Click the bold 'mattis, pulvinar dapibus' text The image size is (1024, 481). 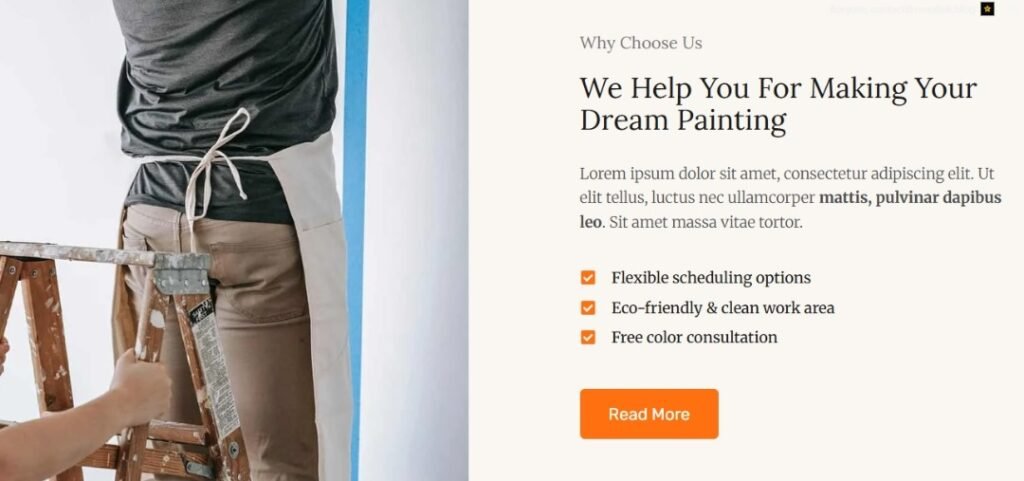click(910, 198)
